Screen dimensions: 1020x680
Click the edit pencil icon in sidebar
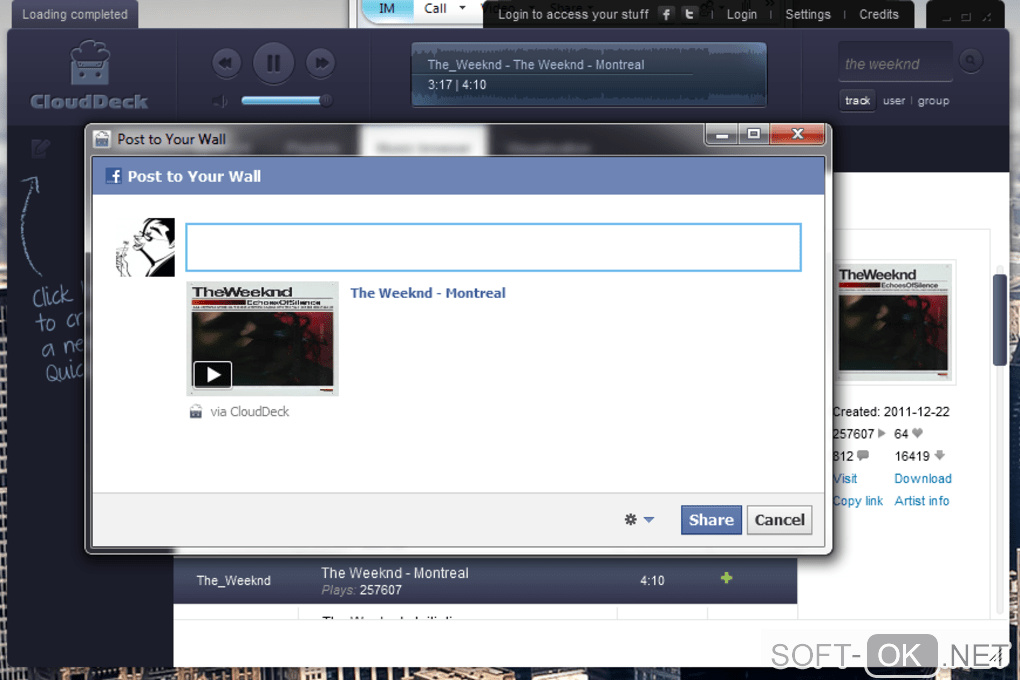(40, 149)
